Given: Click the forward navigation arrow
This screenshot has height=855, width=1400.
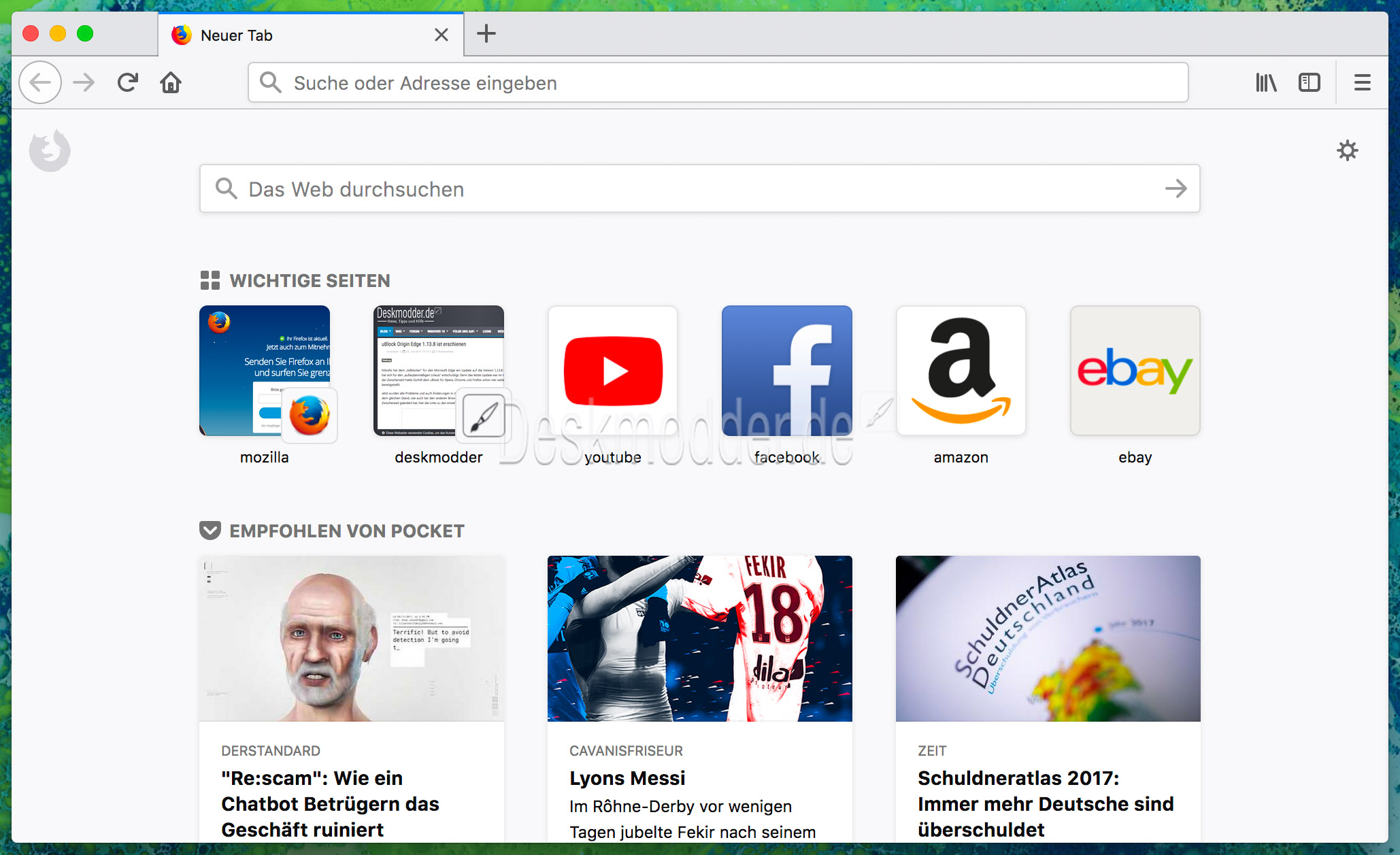Looking at the screenshot, I should click(x=84, y=83).
